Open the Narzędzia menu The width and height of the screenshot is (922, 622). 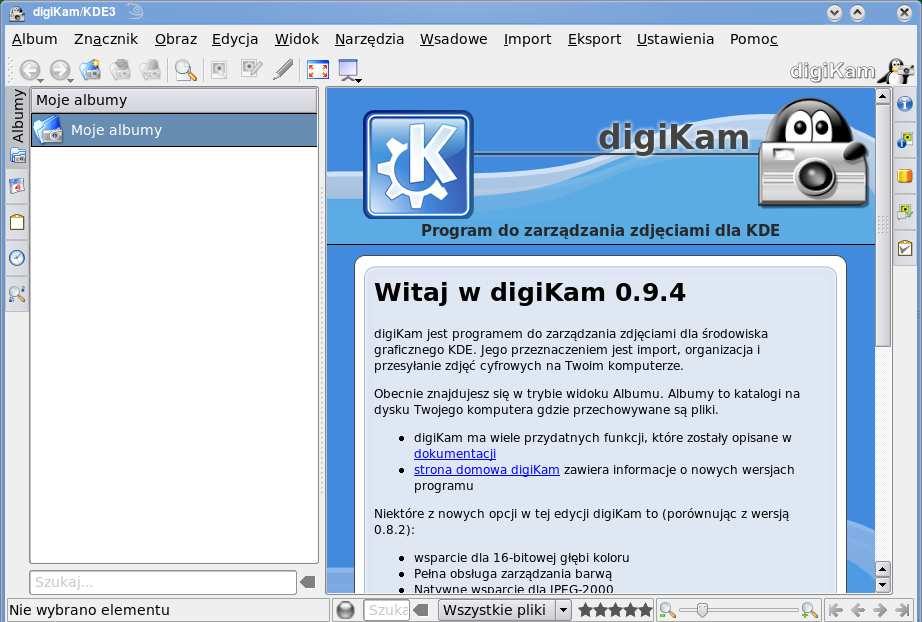coord(369,39)
